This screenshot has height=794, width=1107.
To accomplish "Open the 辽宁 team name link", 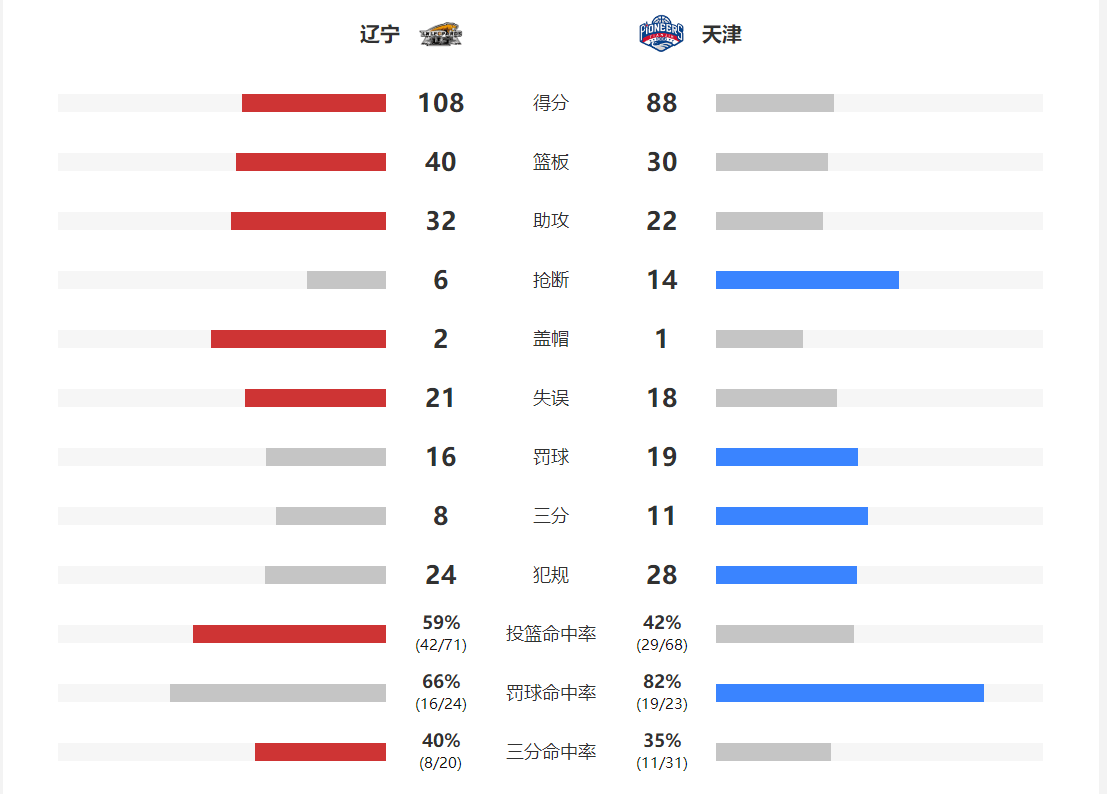I will pyautogui.click(x=380, y=35).
